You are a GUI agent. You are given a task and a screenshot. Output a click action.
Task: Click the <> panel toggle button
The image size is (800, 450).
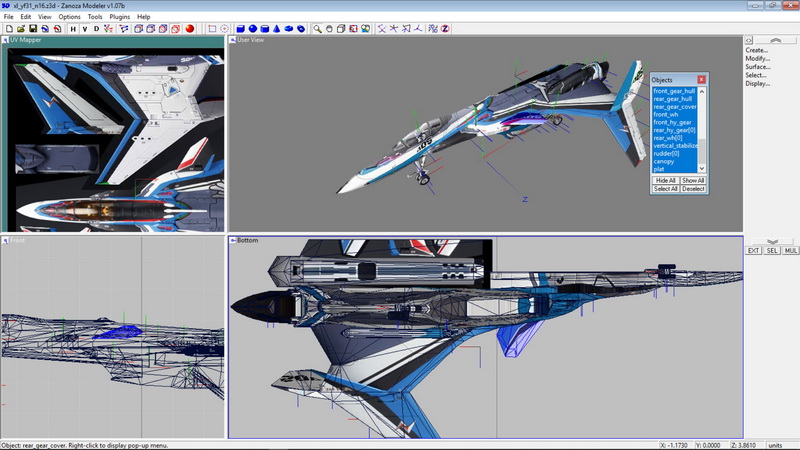pos(748,40)
